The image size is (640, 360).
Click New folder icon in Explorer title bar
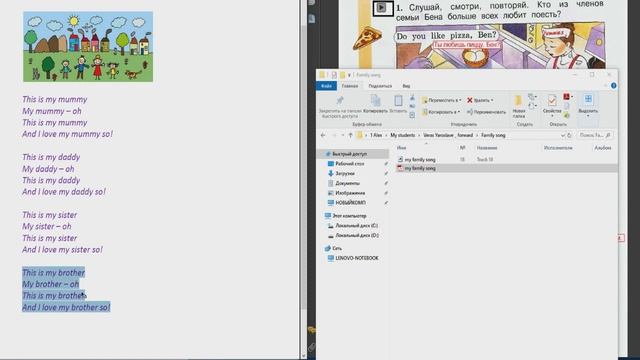(x=342, y=75)
